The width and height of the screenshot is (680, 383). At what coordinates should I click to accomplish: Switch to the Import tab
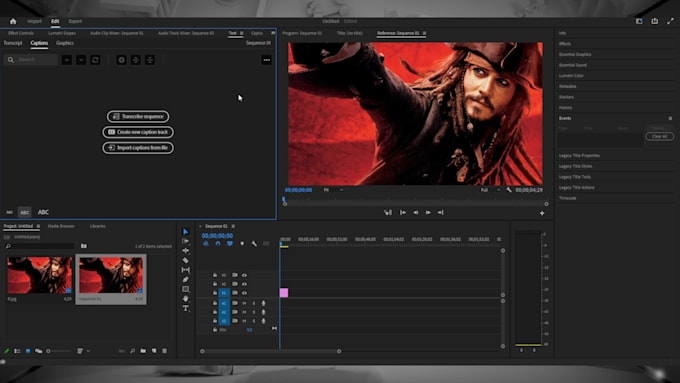click(x=34, y=21)
